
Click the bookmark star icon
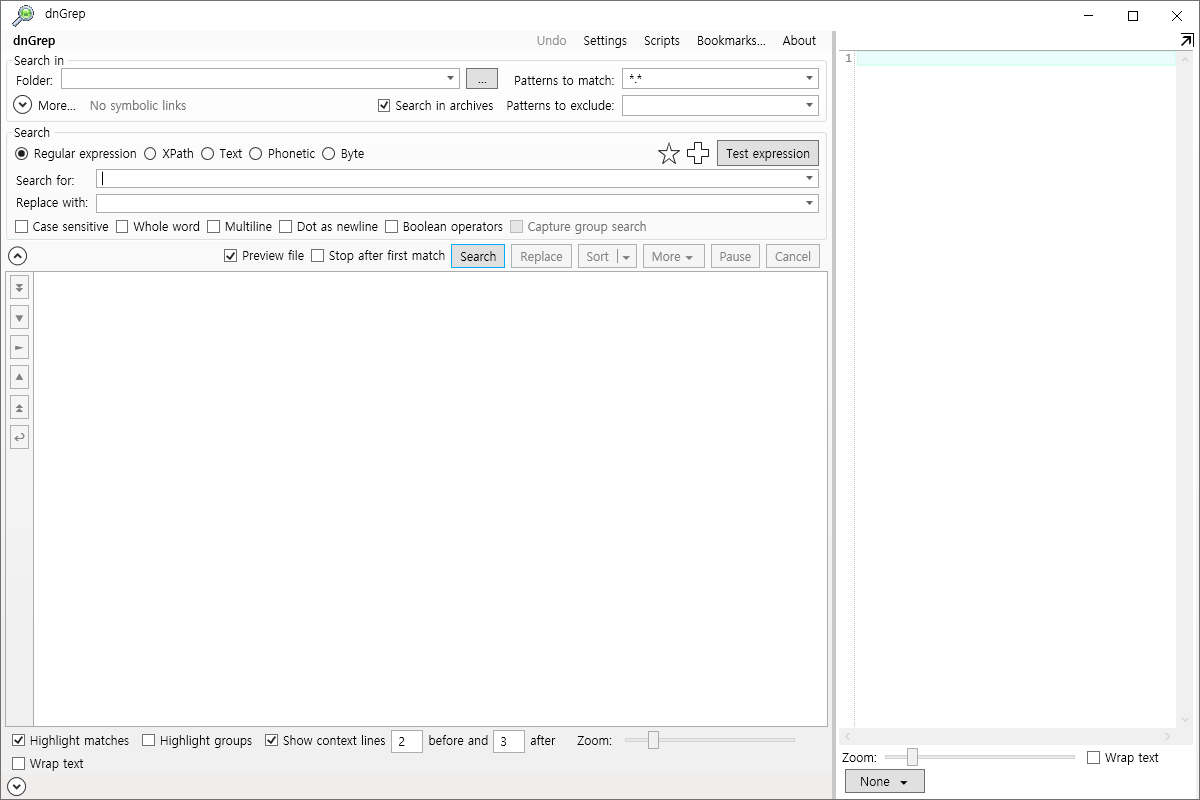point(669,153)
